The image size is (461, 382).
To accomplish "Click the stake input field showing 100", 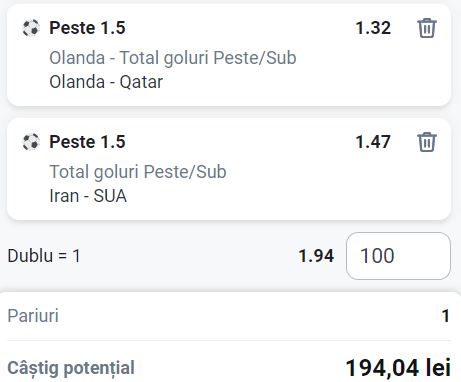I will coord(398,256).
